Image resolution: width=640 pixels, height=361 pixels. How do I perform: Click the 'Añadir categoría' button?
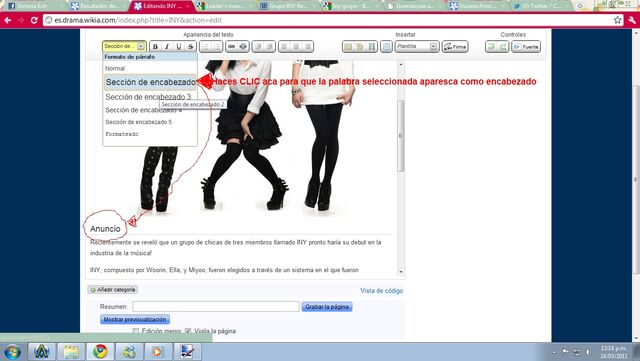[113, 290]
